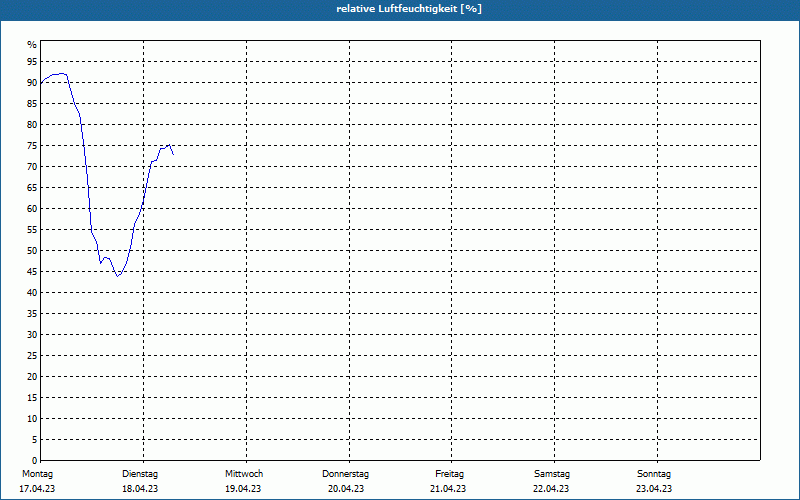This screenshot has height=500, width=800.
Task: Click the date 18.04.23
Action: tap(140, 489)
